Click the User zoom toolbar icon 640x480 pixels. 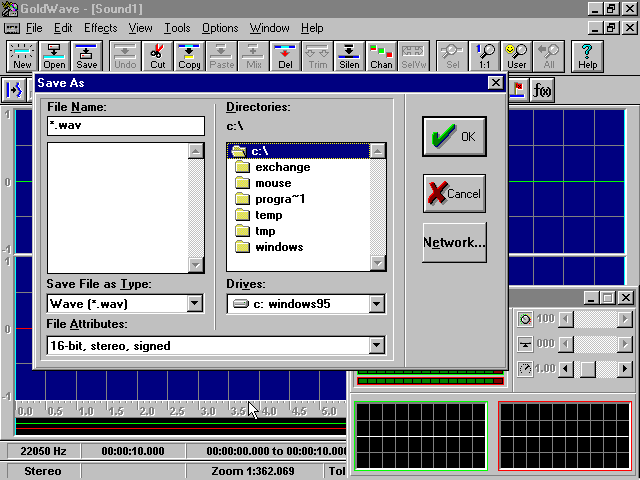click(x=516, y=56)
